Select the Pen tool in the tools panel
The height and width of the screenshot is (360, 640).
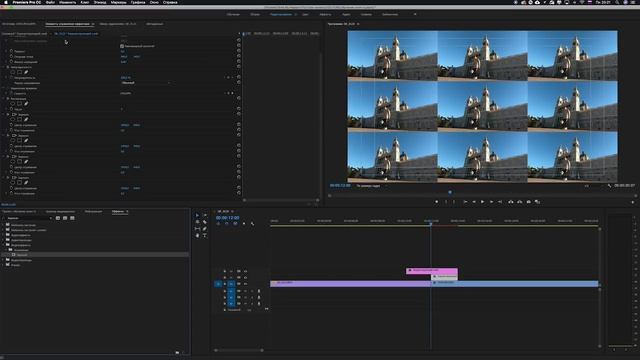tap(204, 229)
